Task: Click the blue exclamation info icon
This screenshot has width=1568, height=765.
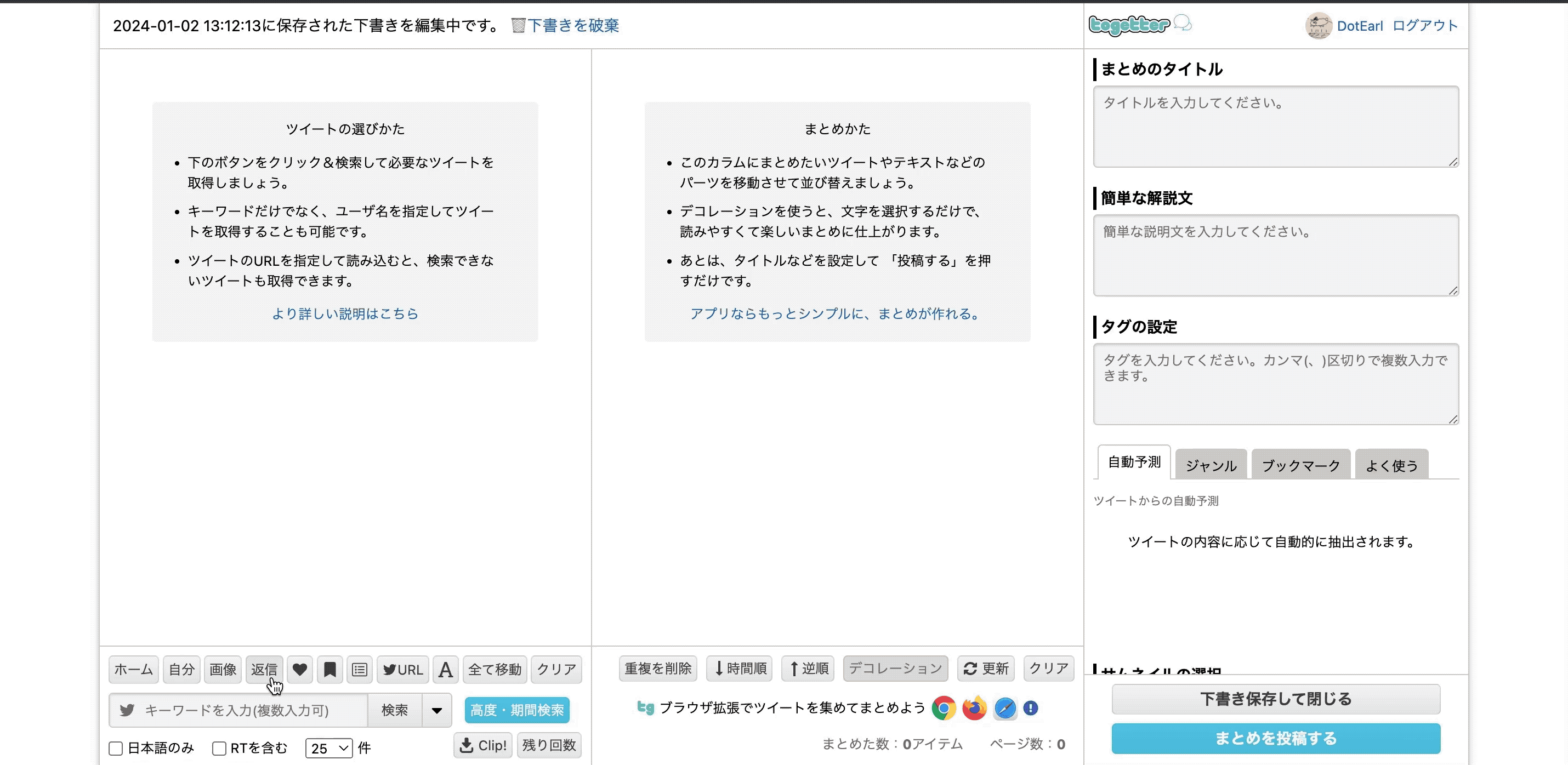Action: coord(1031,709)
